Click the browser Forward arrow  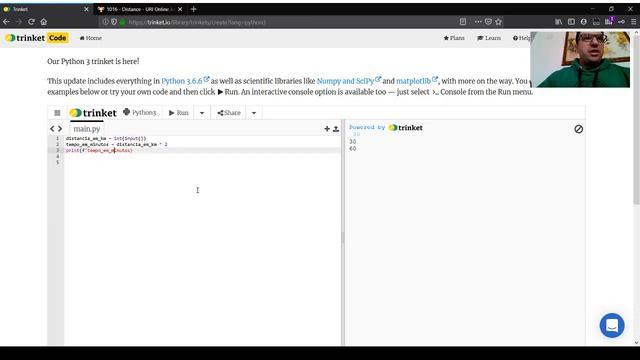[x=19, y=22]
